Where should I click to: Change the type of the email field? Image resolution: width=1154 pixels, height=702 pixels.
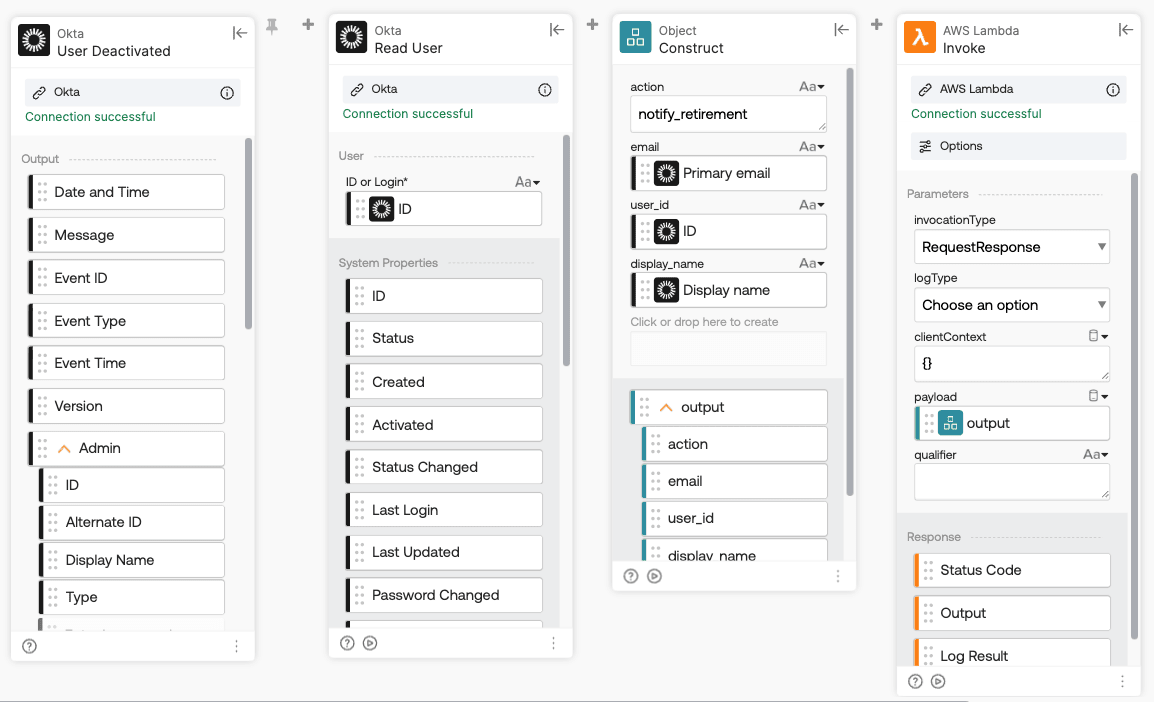[812, 147]
